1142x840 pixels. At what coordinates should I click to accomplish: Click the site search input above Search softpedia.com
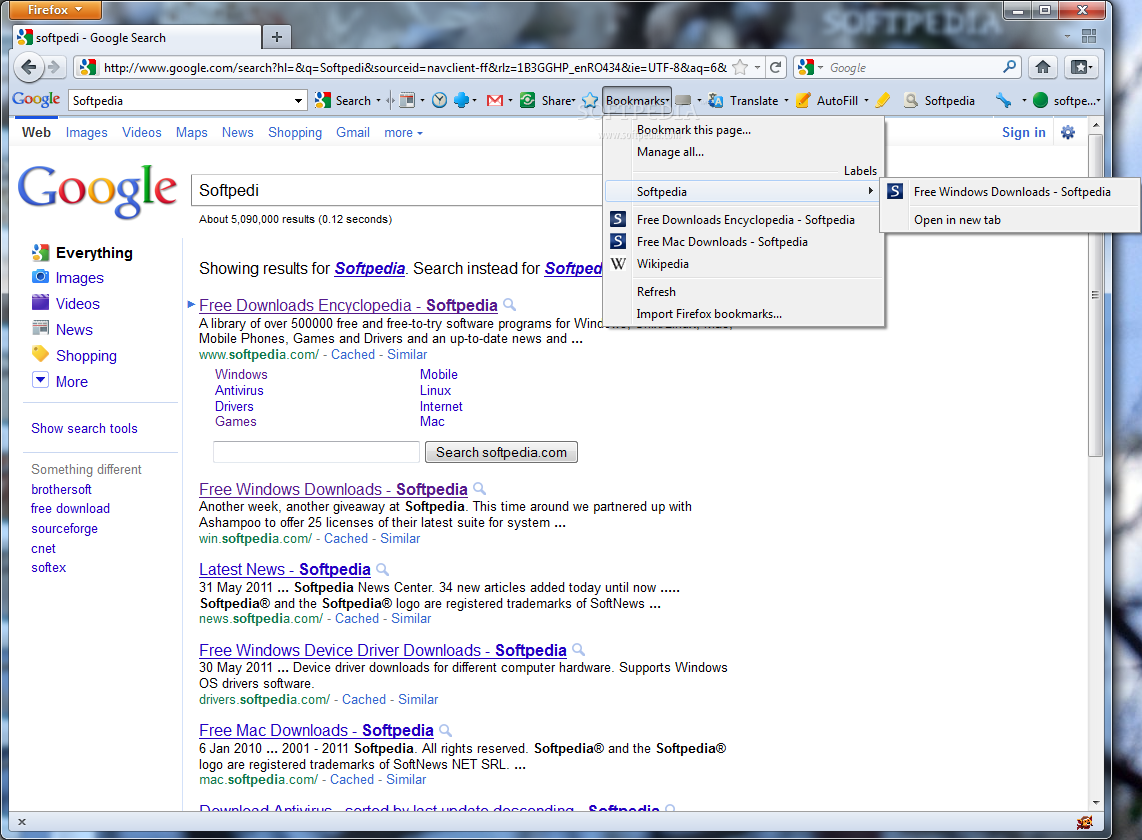(x=316, y=452)
